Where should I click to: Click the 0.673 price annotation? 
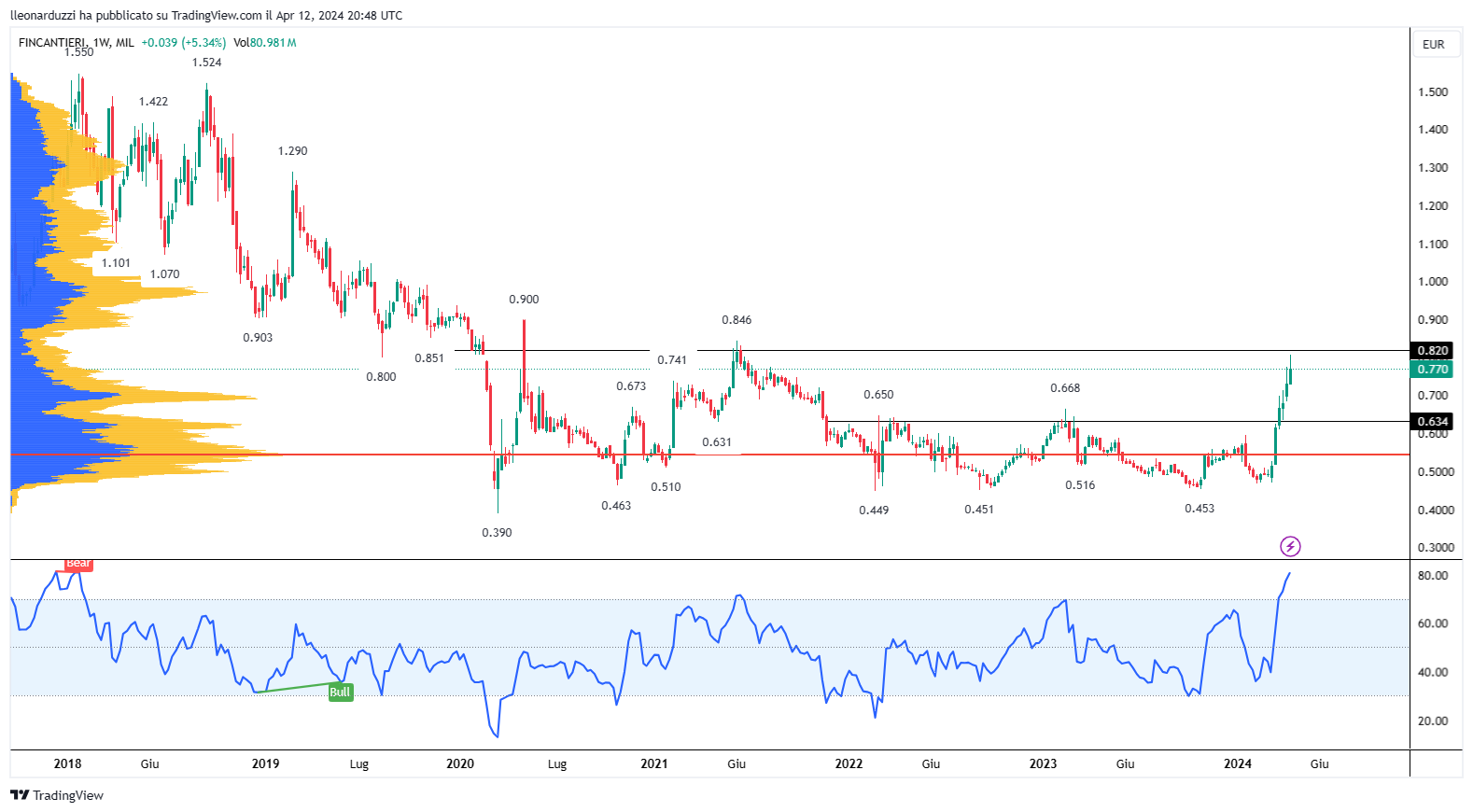631,386
